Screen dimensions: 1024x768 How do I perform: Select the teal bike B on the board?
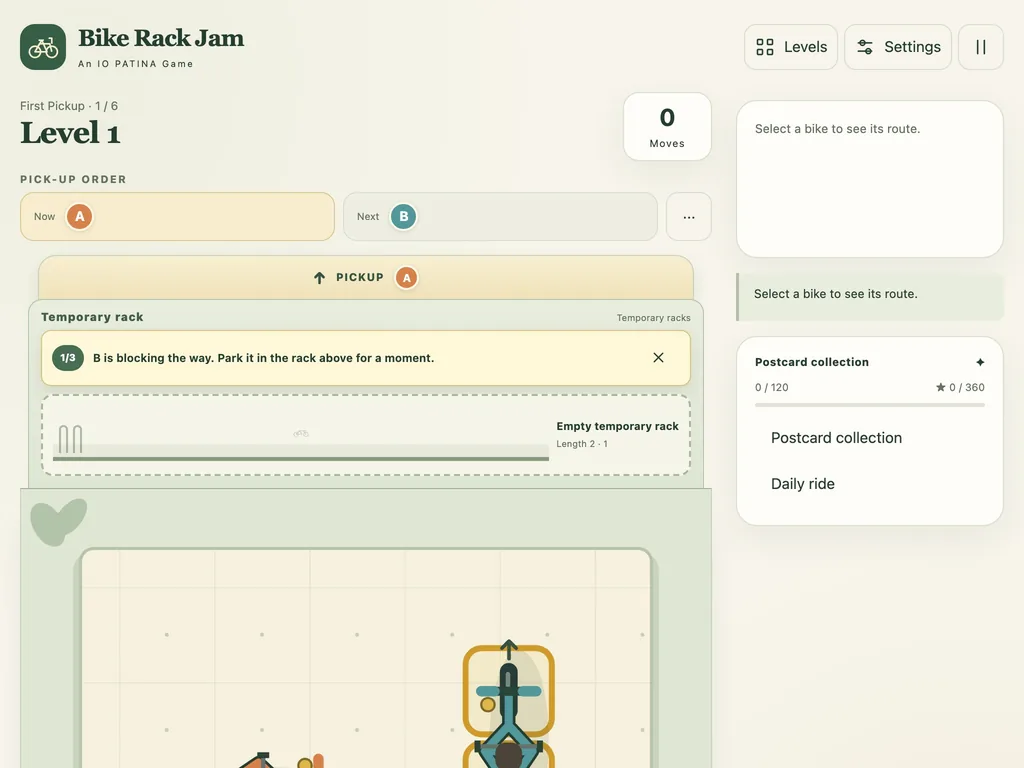click(x=509, y=705)
